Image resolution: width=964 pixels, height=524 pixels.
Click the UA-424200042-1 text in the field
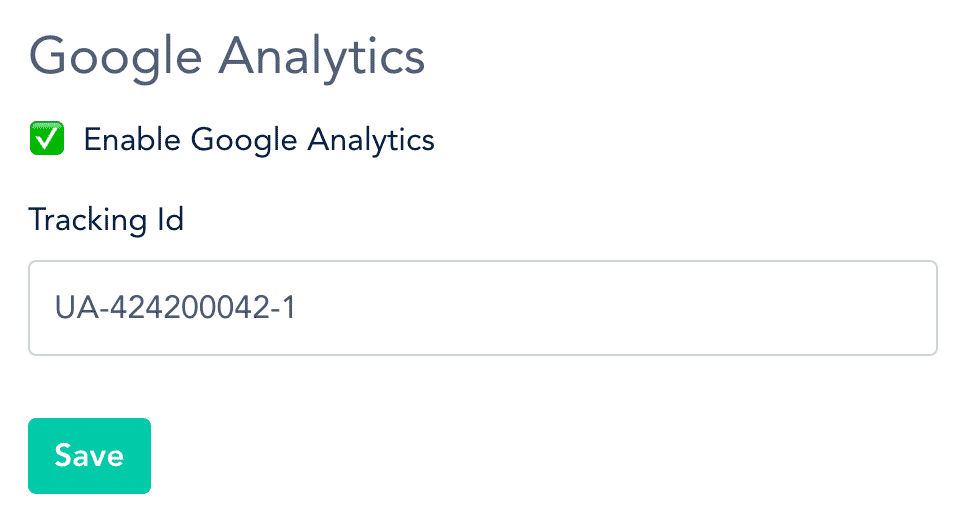point(175,308)
